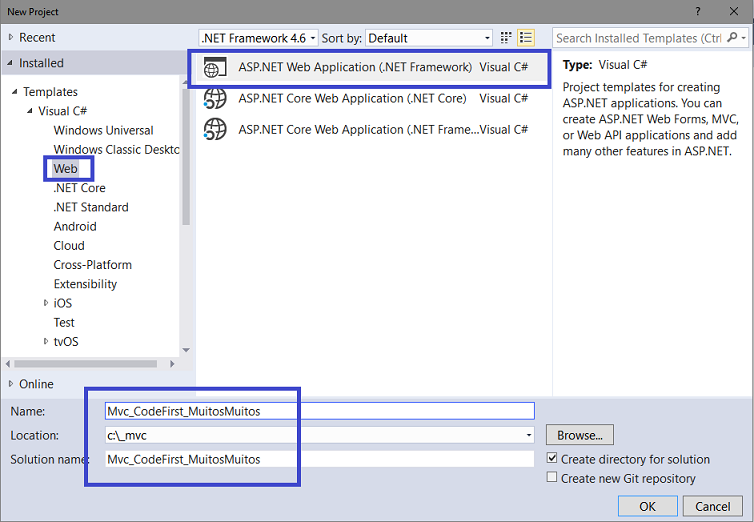
Task: Select ASP.NET Core Web Application (.NET Frame... template
Action: tap(370, 130)
